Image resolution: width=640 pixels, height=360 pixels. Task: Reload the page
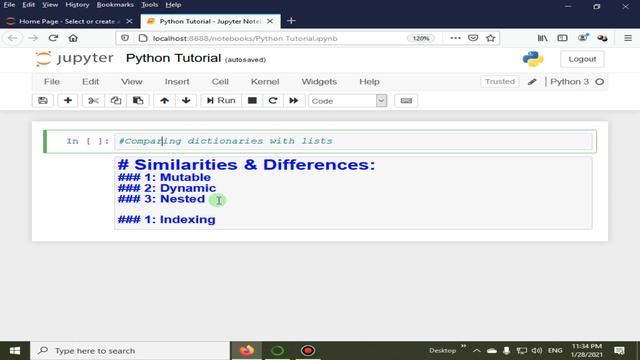coord(53,38)
